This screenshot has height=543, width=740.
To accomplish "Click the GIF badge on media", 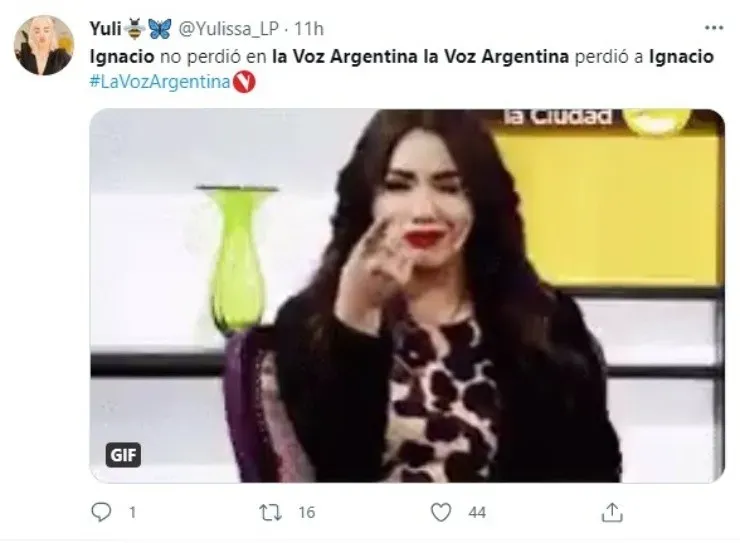I will pyautogui.click(x=123, y=455).
